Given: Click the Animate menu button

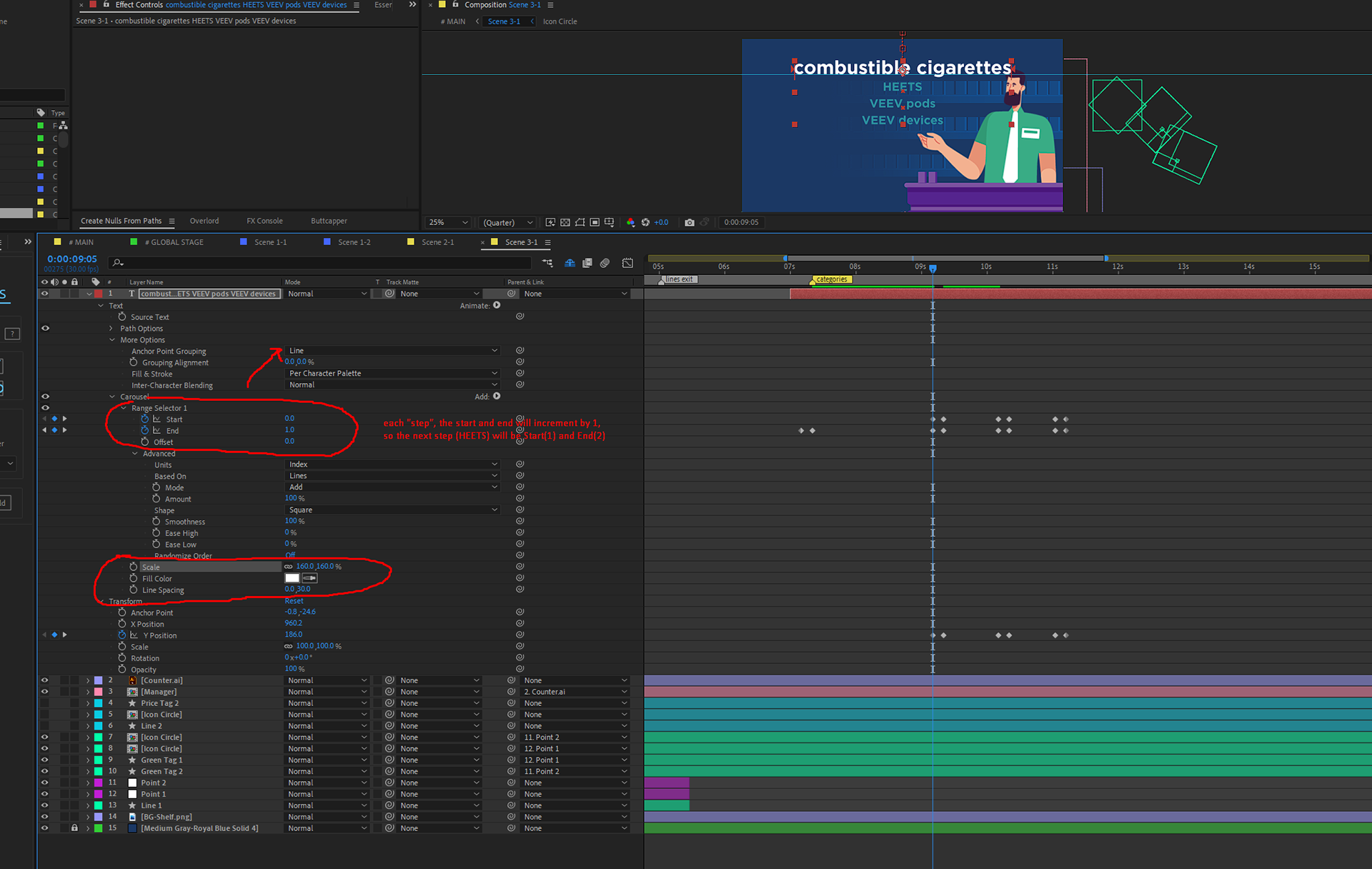Looking at the screenshot, I should [x=497, y=305].
